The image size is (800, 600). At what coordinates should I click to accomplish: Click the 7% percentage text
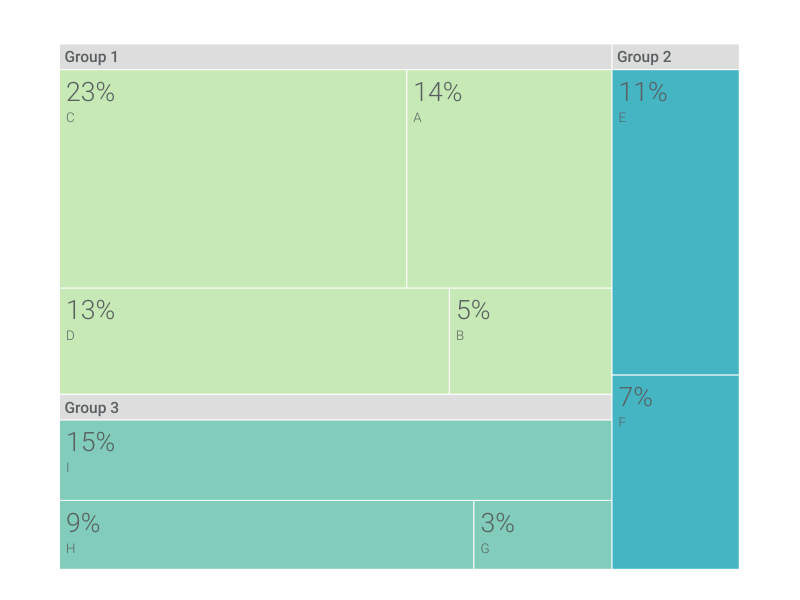point(636,397)
